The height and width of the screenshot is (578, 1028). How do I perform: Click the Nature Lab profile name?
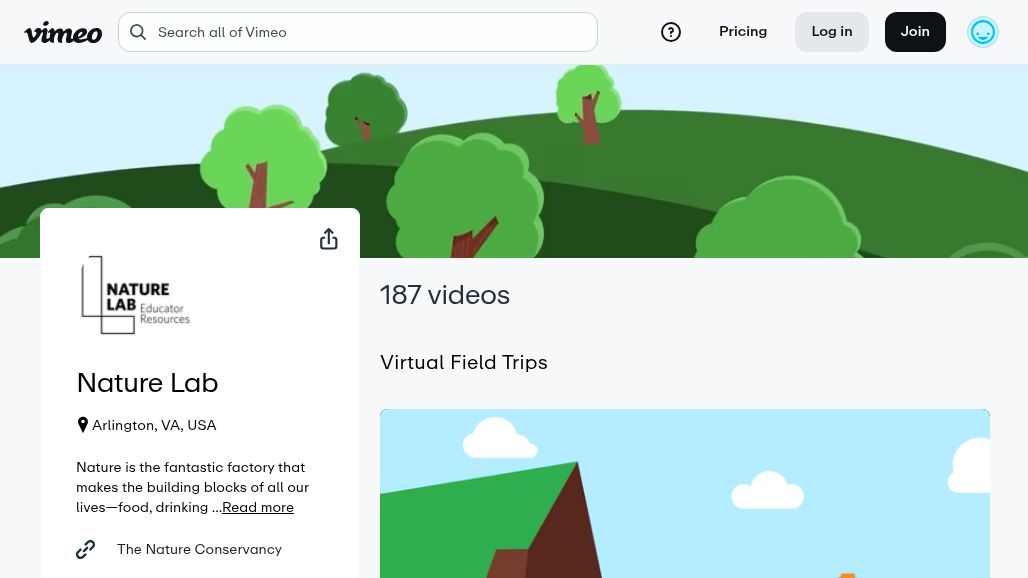click(x=147, y=382)
